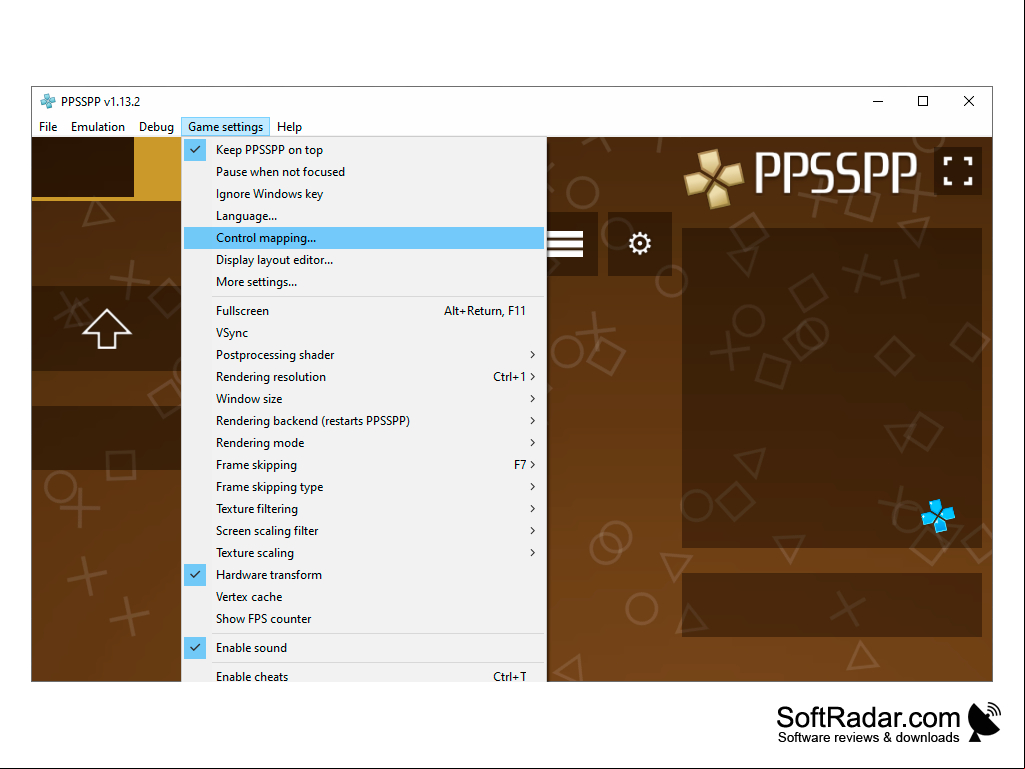Toggle VSync option

click(x=363, y=333)
